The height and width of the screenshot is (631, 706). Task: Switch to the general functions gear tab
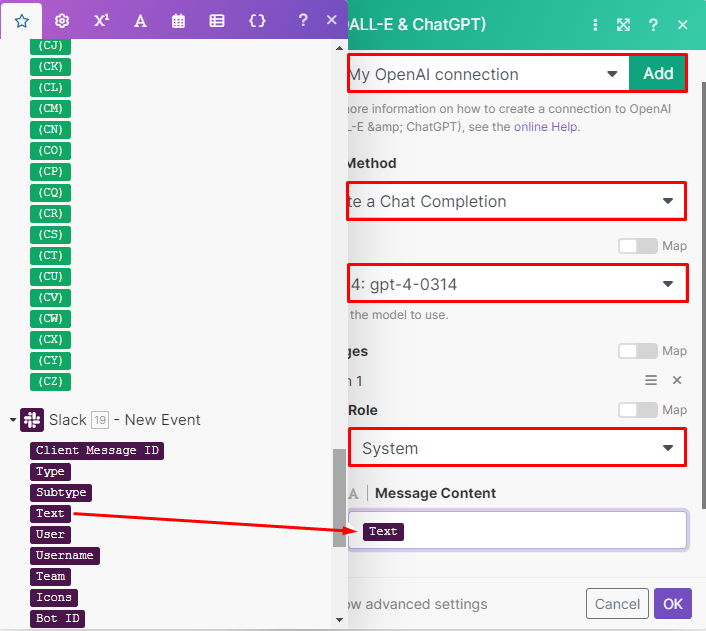click(x=62, y=21)
